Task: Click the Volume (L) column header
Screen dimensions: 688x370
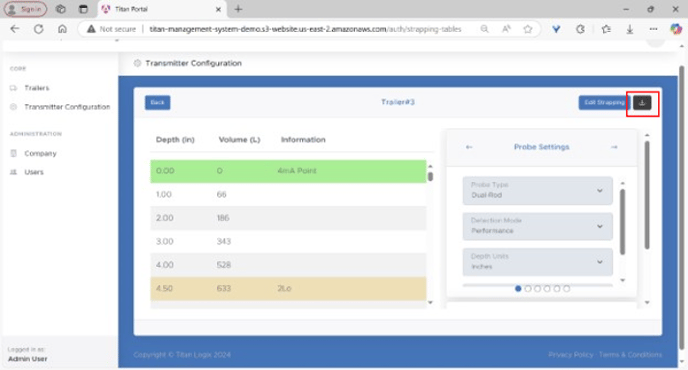Action: pyautogui.click(x=239, y=140)
